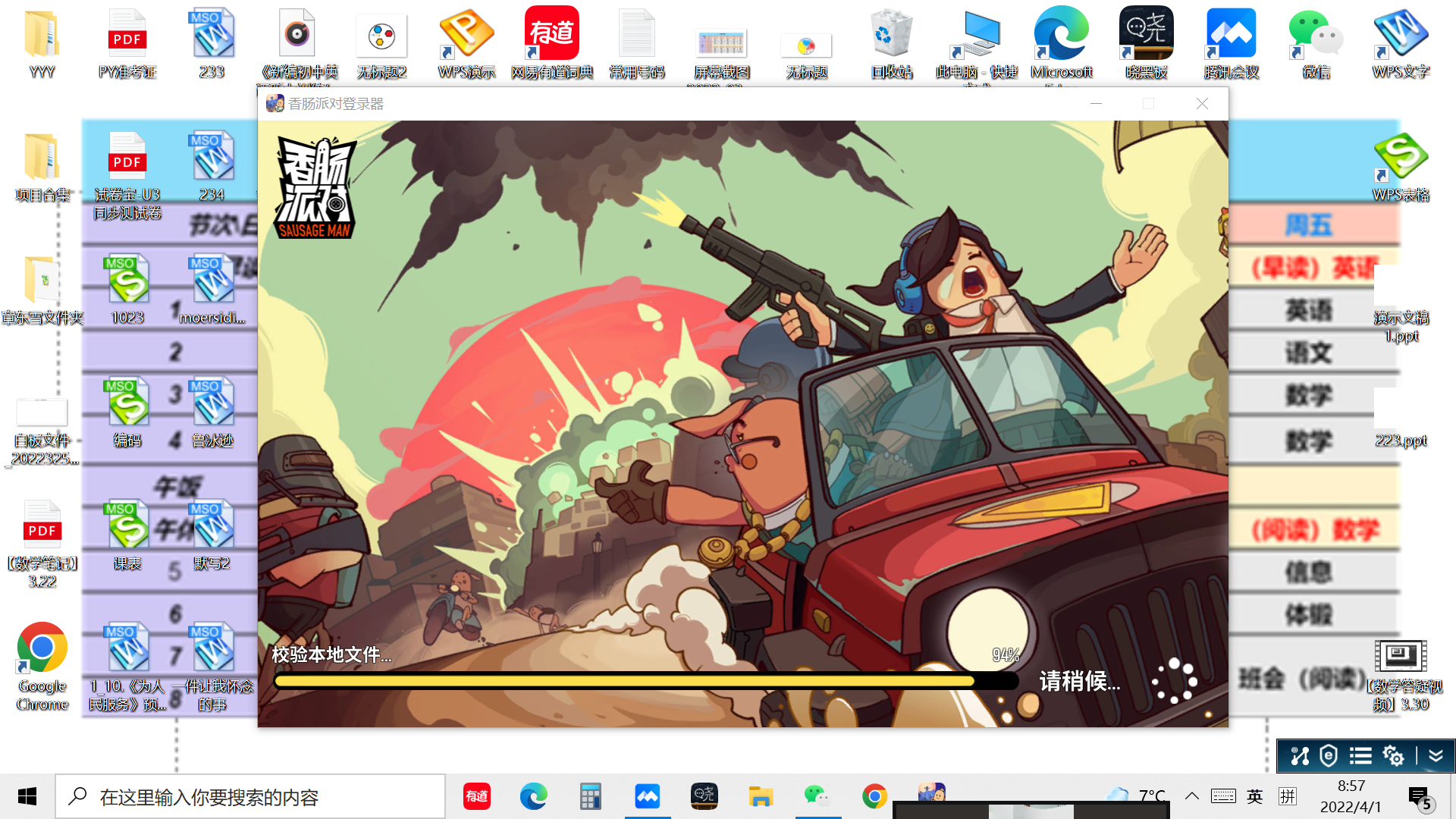Open the 233 WPS document
This screenshot has height=819, width=1456.
(212, 44)
